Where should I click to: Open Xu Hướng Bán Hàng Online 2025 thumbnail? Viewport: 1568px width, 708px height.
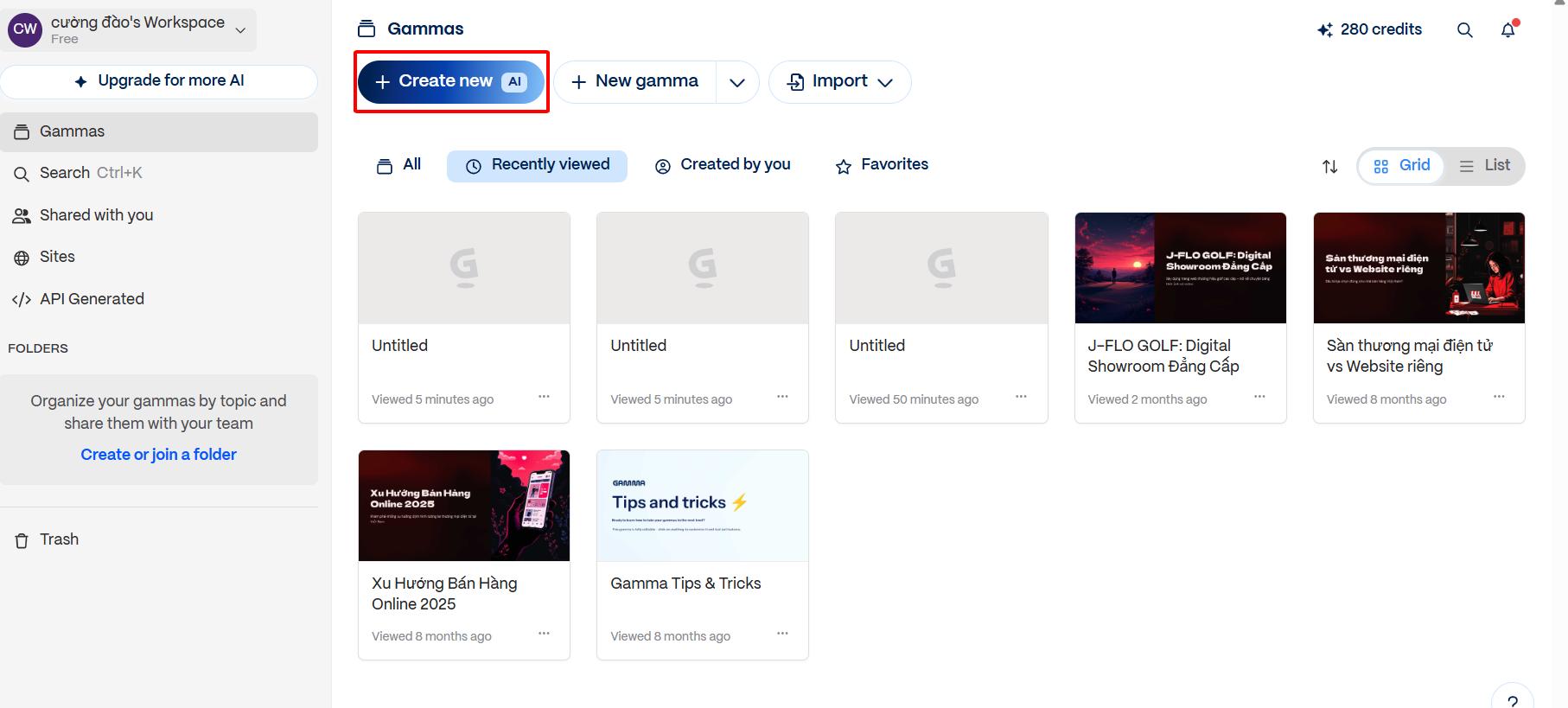point(464,506)
